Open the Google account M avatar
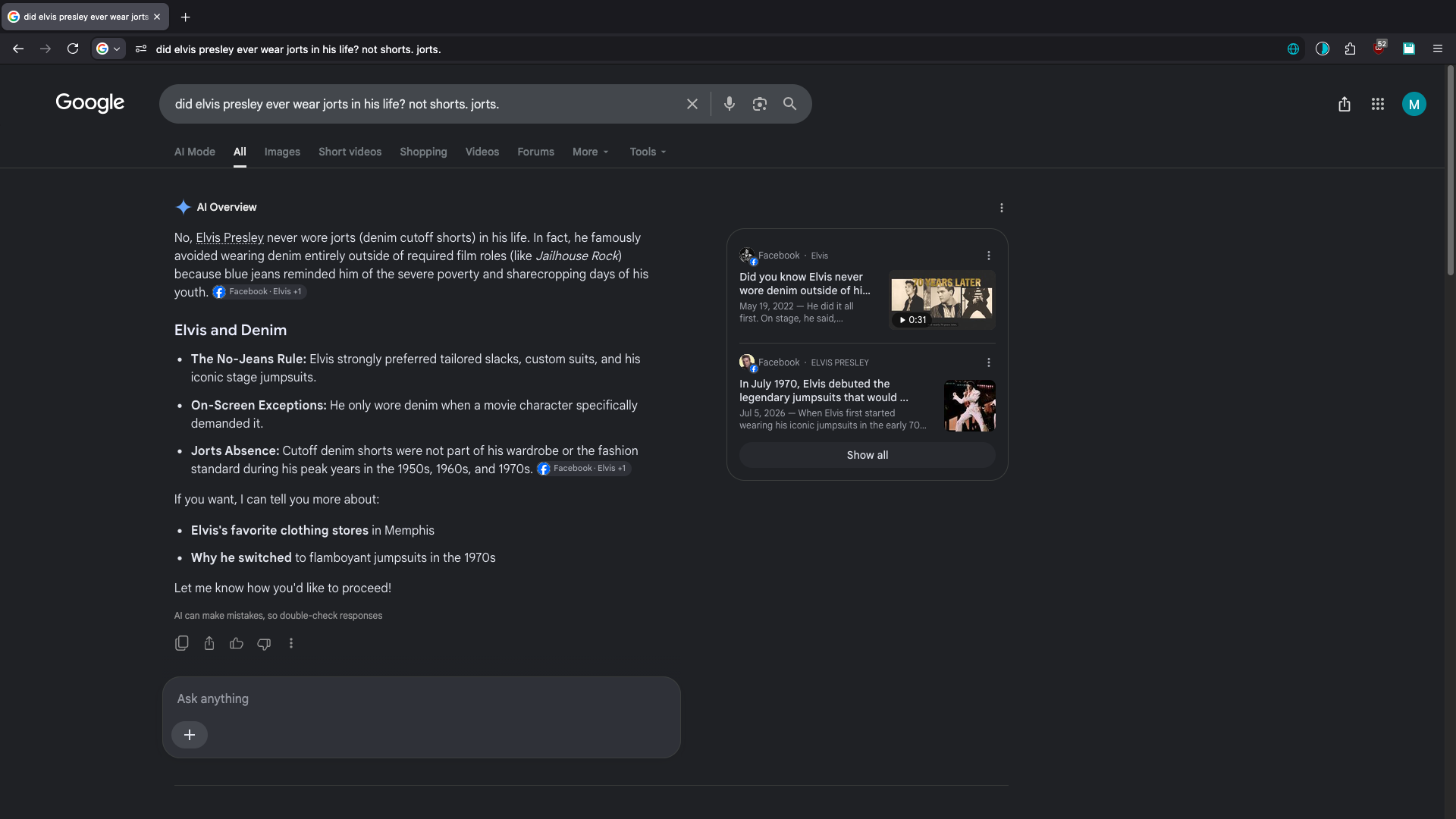This screenshot has height=819, width=1456. pyautogui.click(x=1414, y=104)
